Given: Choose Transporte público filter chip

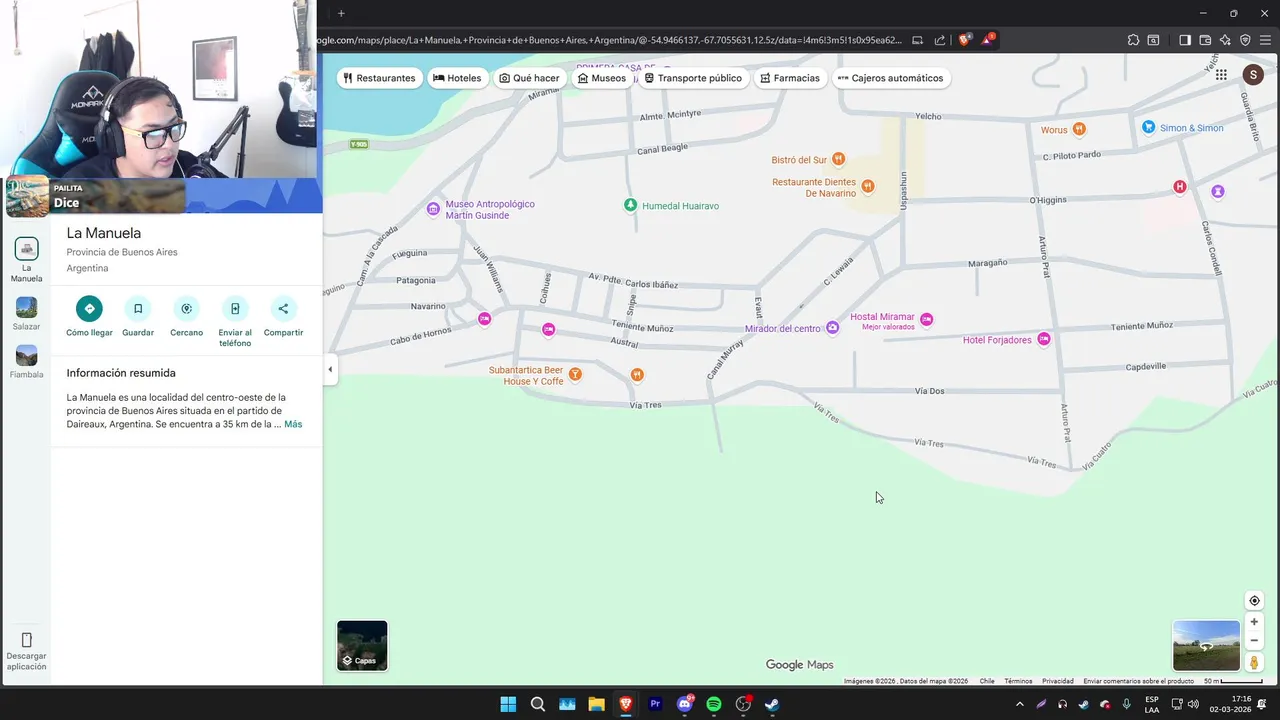Looking at the screenshot, I should click(x=693, y=78).
